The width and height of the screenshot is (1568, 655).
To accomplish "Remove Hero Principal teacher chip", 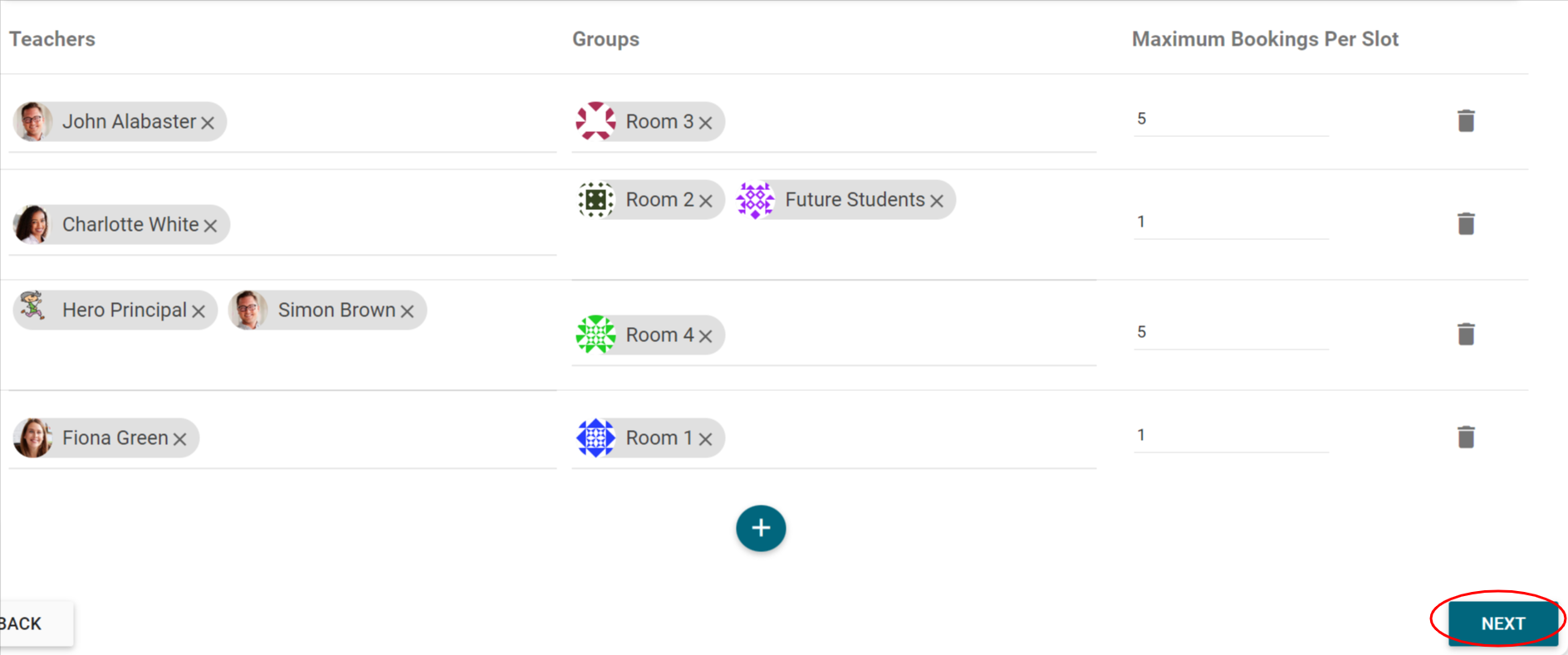I will pos(198,311).
